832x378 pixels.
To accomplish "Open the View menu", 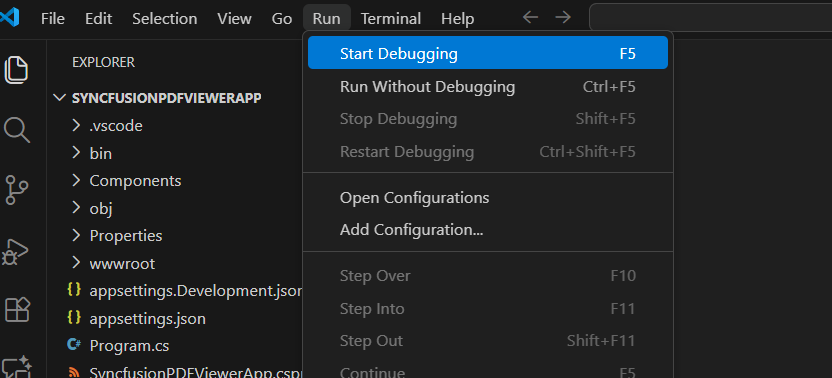I will pos(234,19).
